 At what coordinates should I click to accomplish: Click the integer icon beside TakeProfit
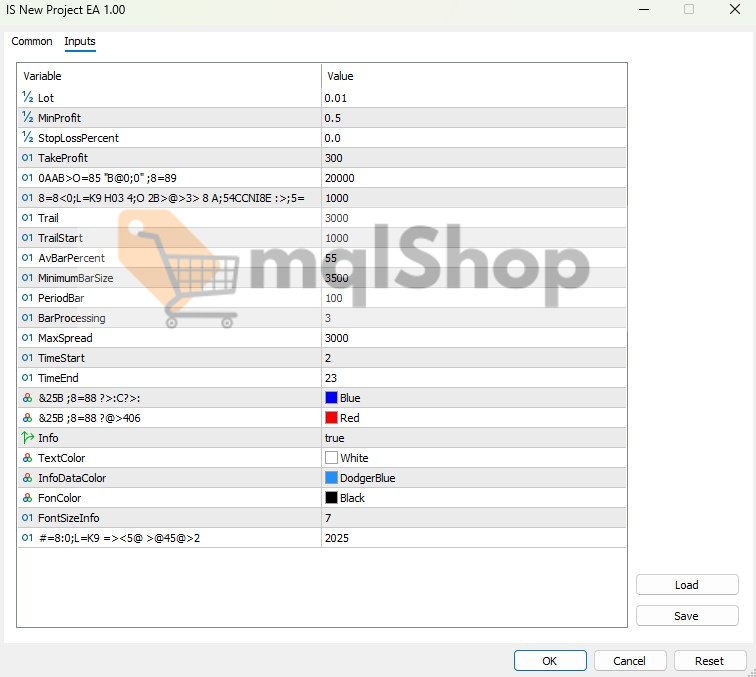coord(27,158)
